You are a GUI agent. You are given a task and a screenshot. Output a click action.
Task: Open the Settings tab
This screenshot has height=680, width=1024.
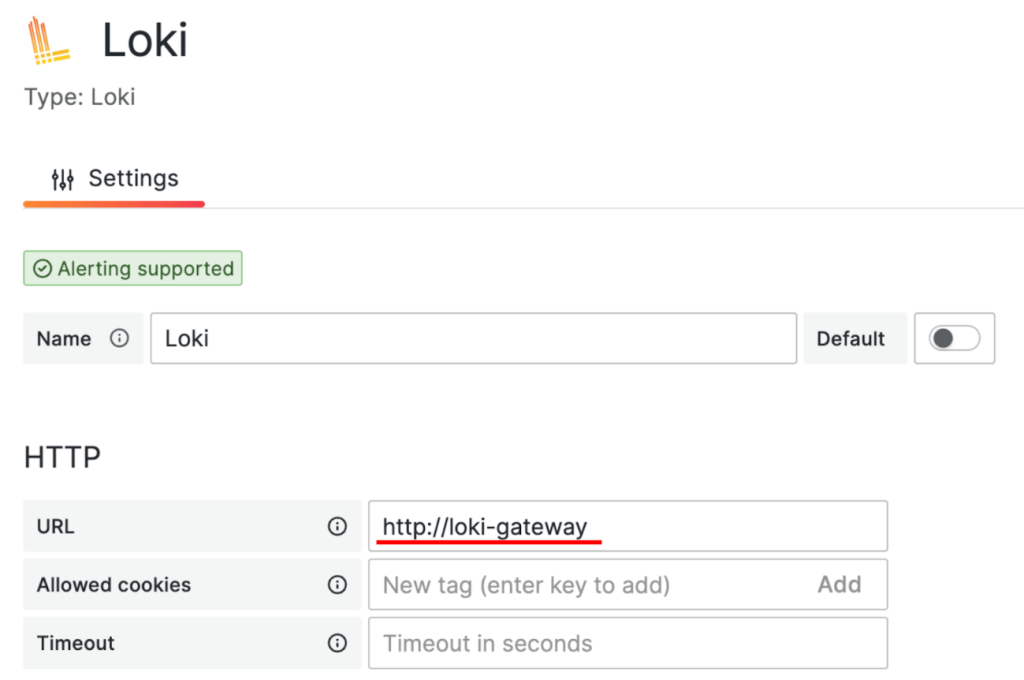click(114, 179)
